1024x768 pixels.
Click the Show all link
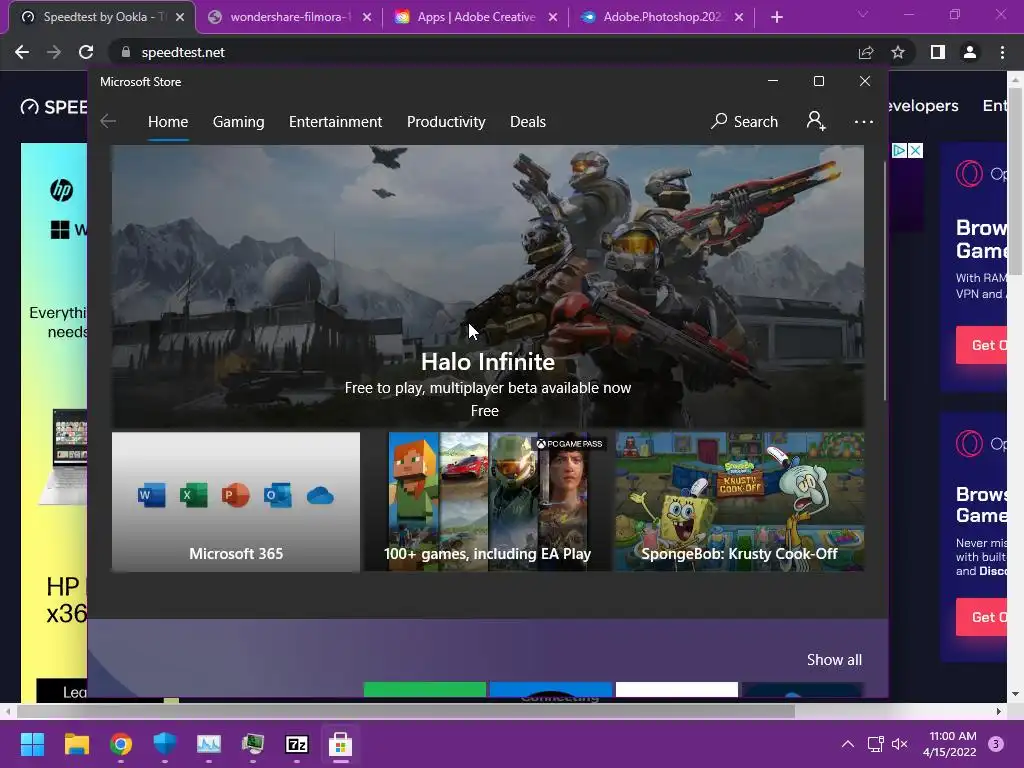tap(834, 660)
